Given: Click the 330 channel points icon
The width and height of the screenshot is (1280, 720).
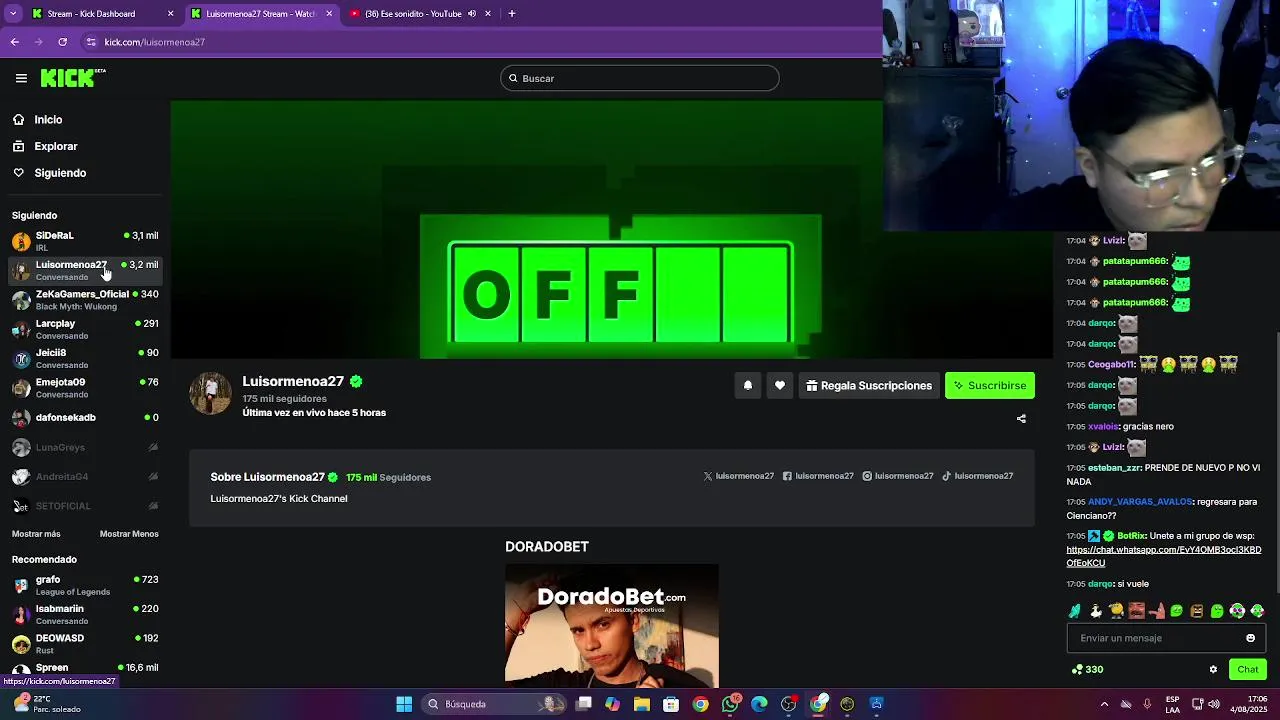Looking at the screenshot, I should [1076, 670].
